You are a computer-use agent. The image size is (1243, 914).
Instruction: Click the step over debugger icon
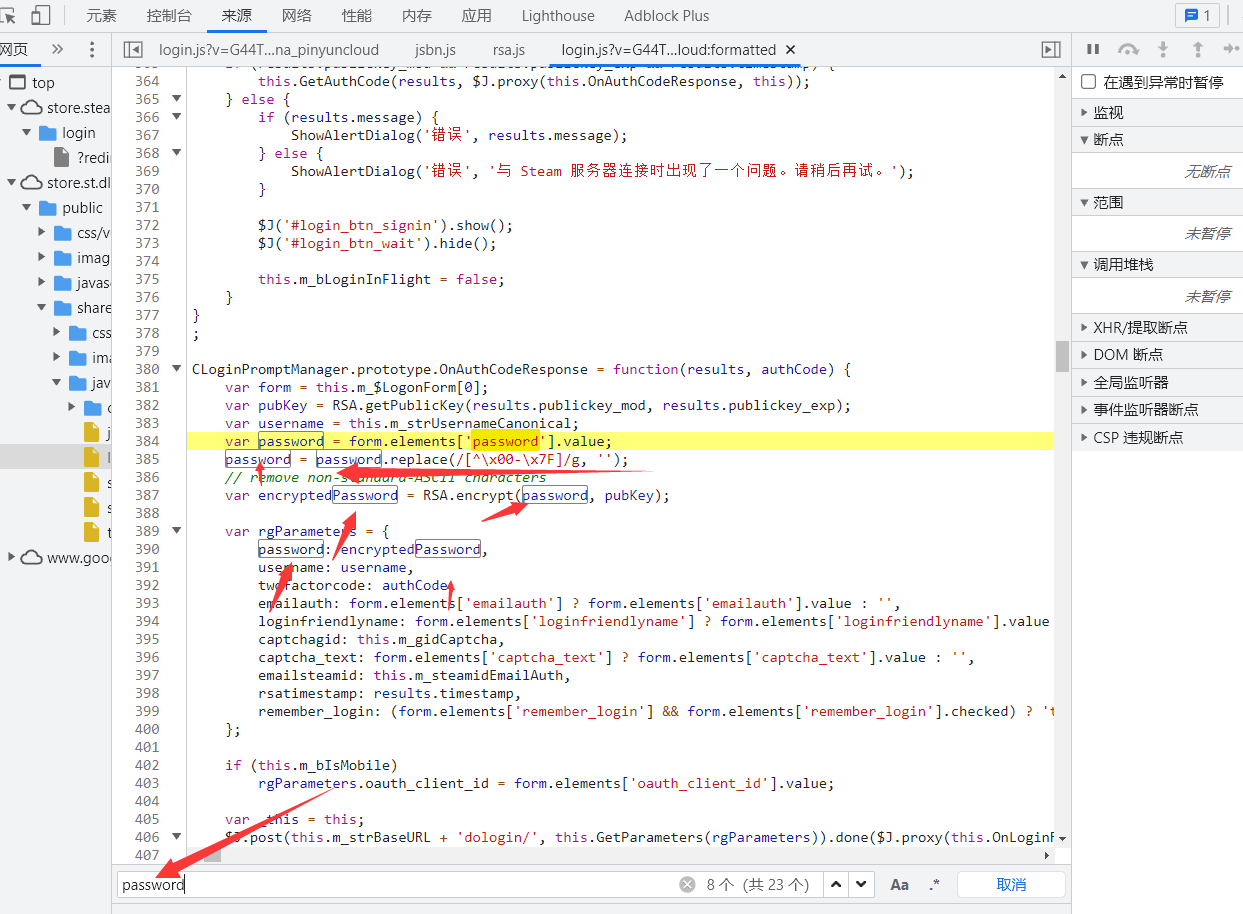point(1128,49)
